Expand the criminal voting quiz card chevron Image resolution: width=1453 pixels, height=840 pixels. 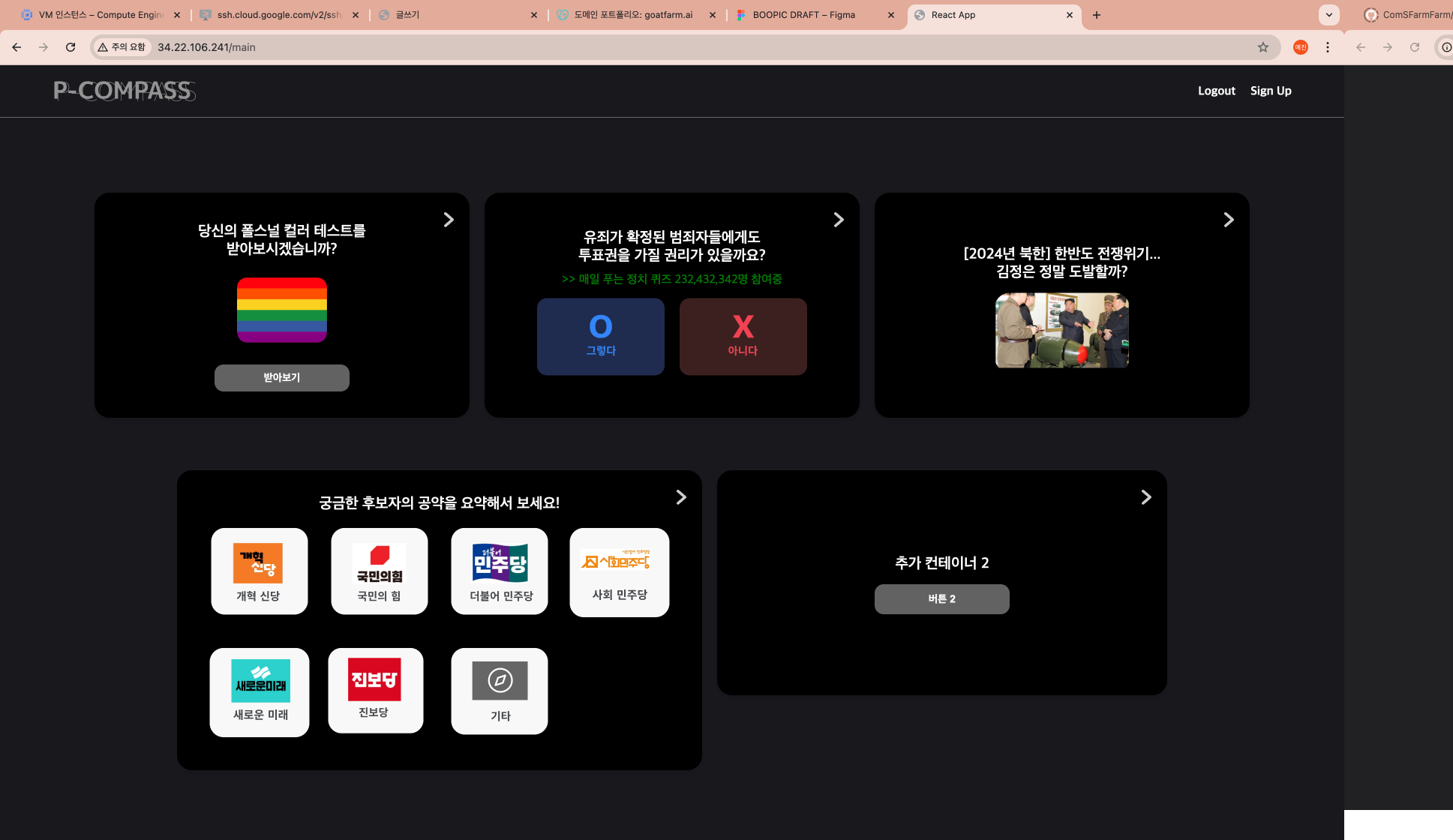[x=839, y=220]
